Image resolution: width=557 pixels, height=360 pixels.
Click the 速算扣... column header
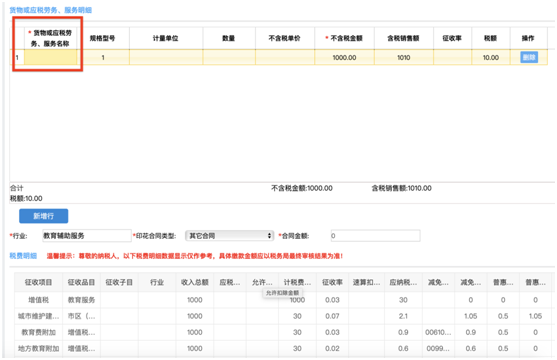click(366, 282)
